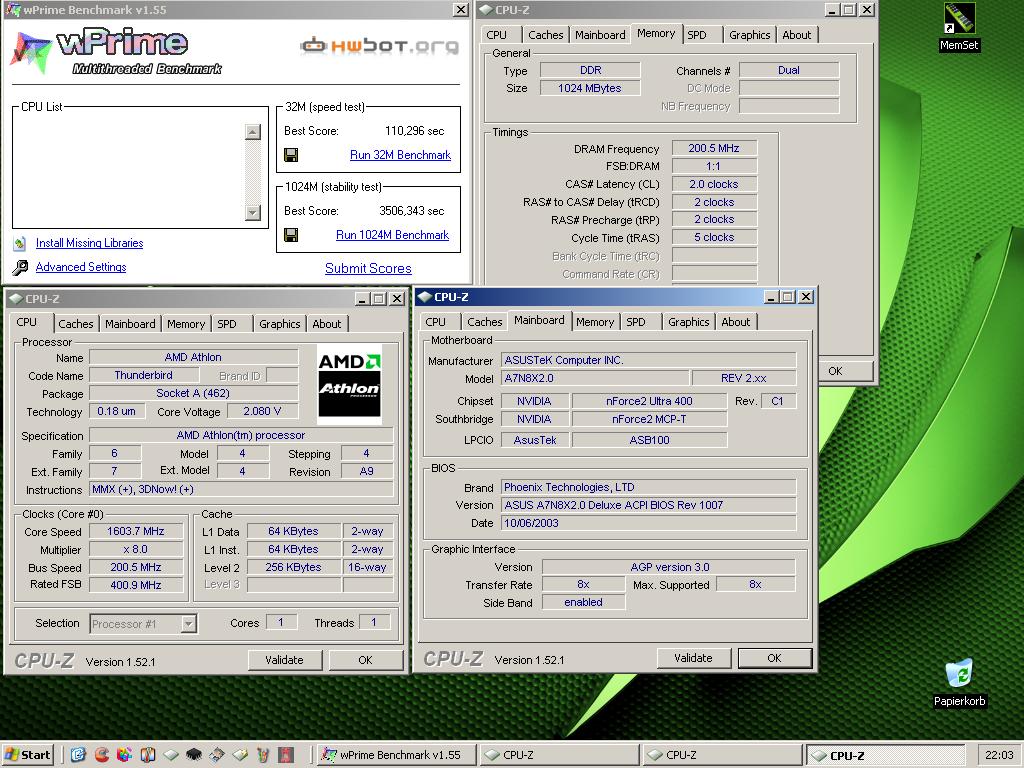Open About tab in Mainboard CPU-Z window
Viewport: 1024px width, 768px height.
point(735,322)
